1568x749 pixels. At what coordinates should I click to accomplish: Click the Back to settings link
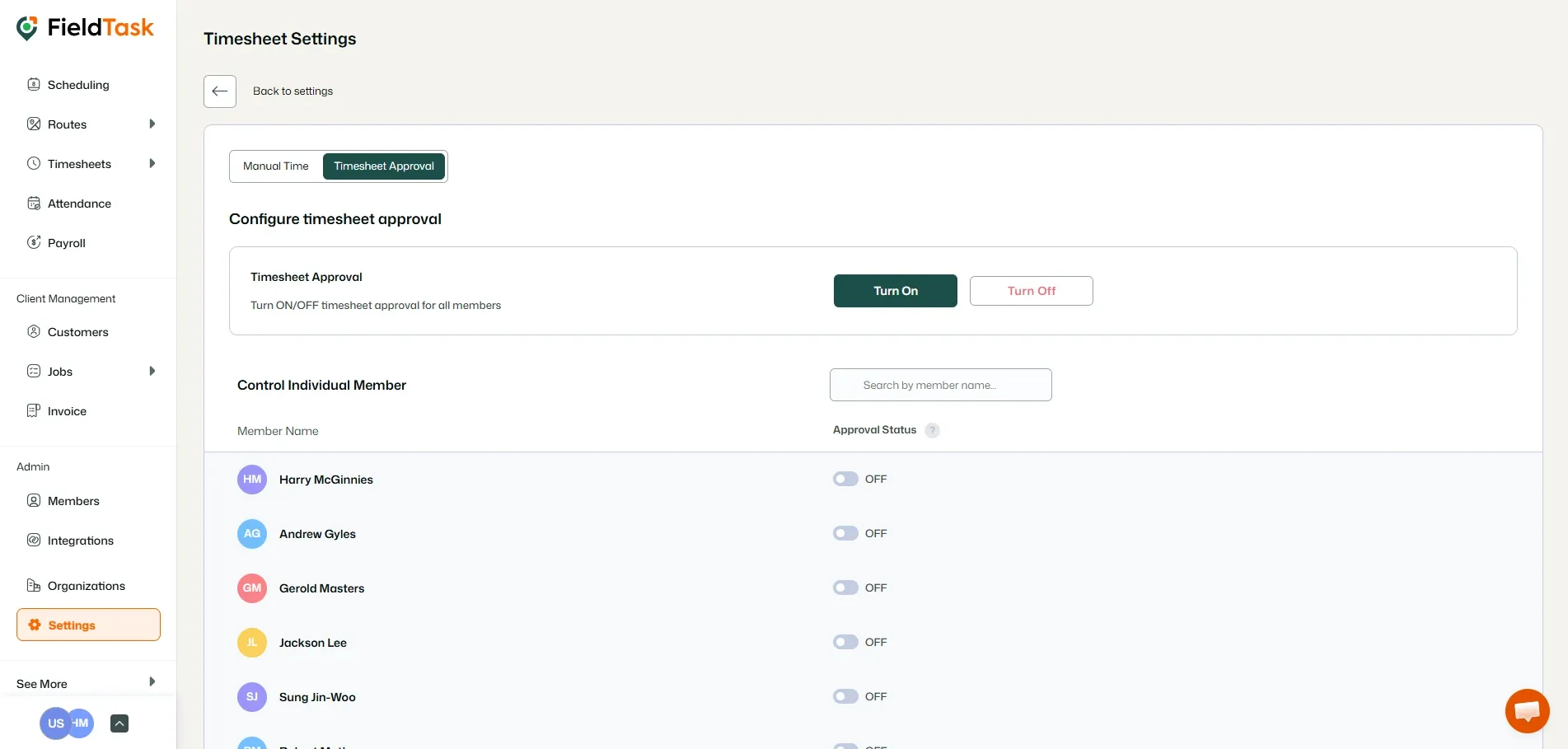point(293,91)
